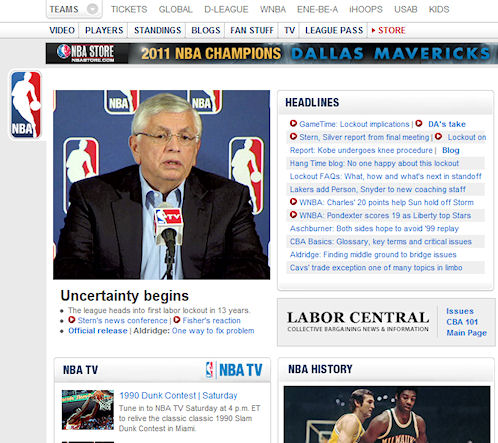Image resolution: width=498 pixels, height=443 pixels.
Task: Play the Lockout on video icon
Action: 438,136
